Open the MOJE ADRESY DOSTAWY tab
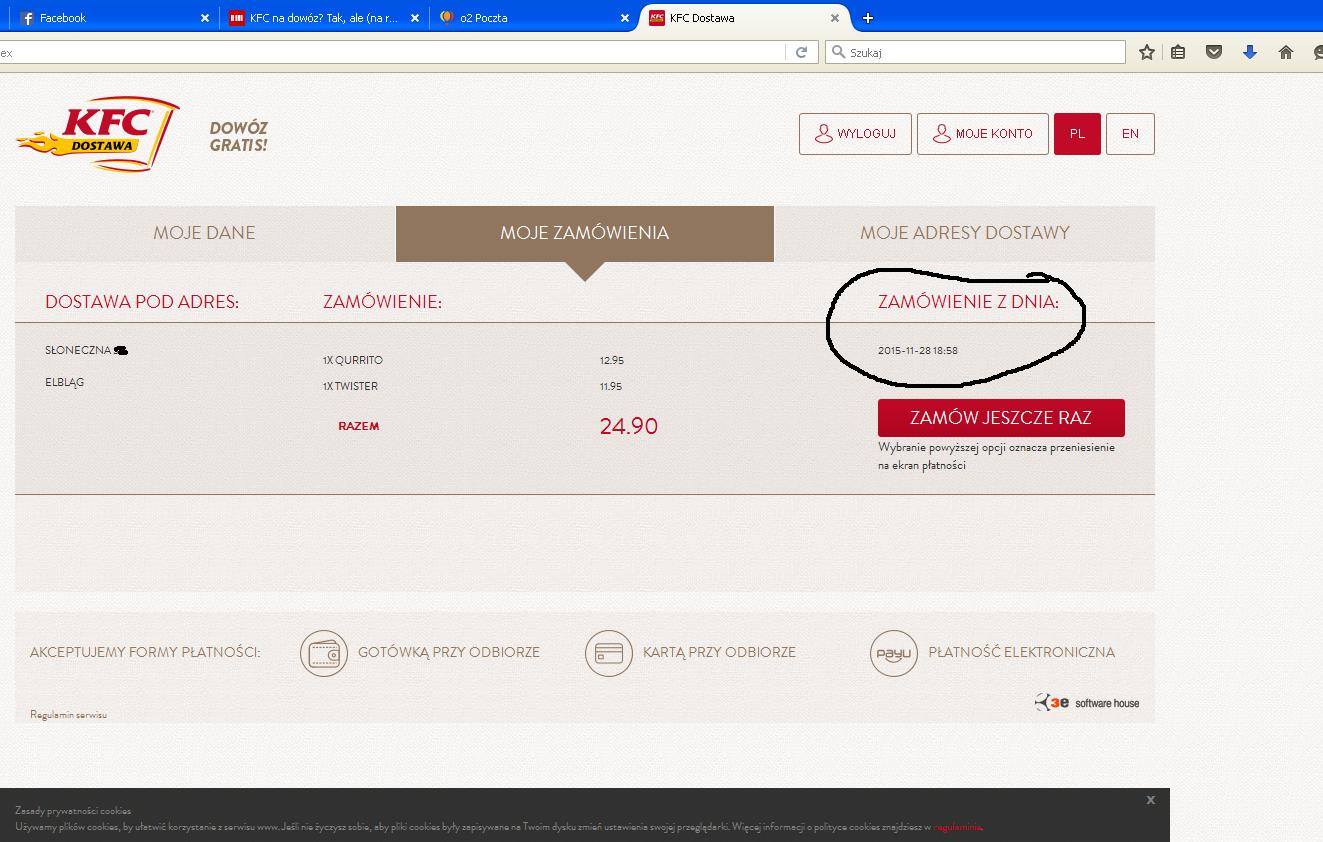Image resolution: width=1323 pixels, height=842 pixels. (x=965, y=233)
